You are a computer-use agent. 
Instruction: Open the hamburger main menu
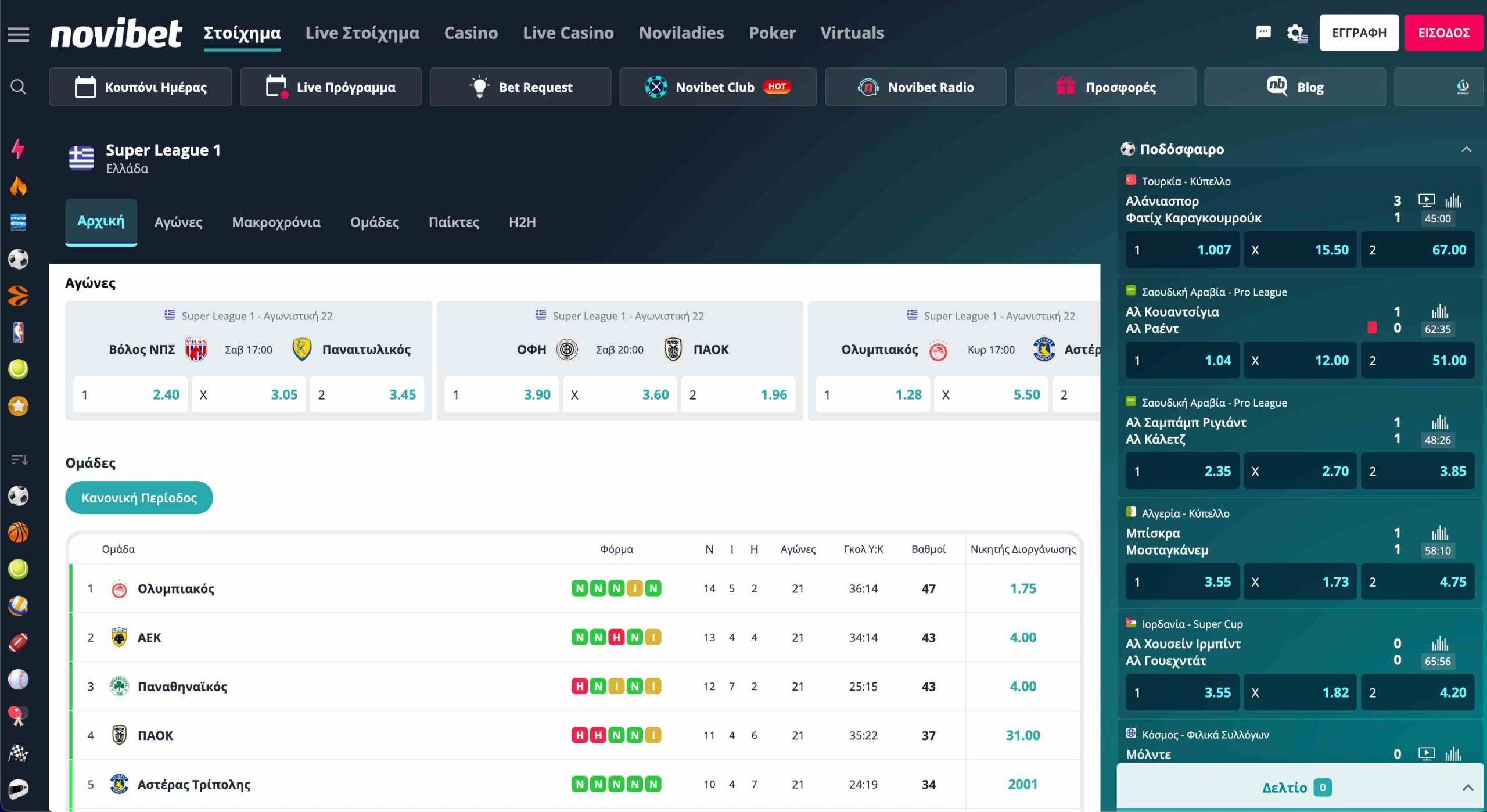(x=18, y=34)
